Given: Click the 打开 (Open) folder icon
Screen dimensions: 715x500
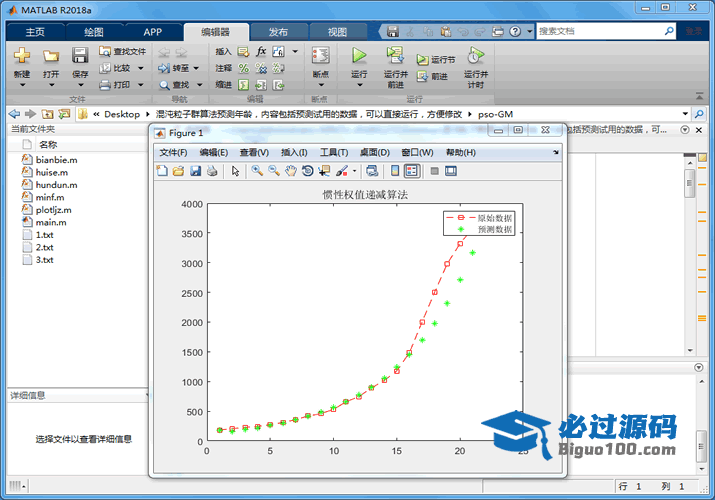Looking at the screenshot, I should (x=51, y=56).
